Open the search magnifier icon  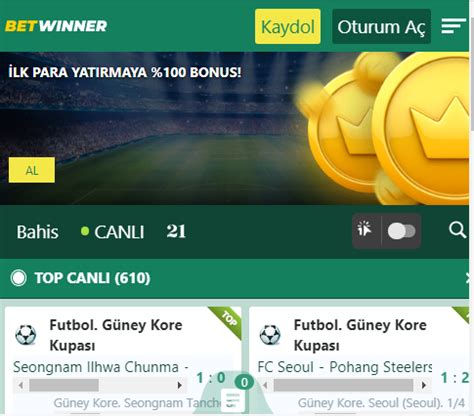tap(457, 230)
